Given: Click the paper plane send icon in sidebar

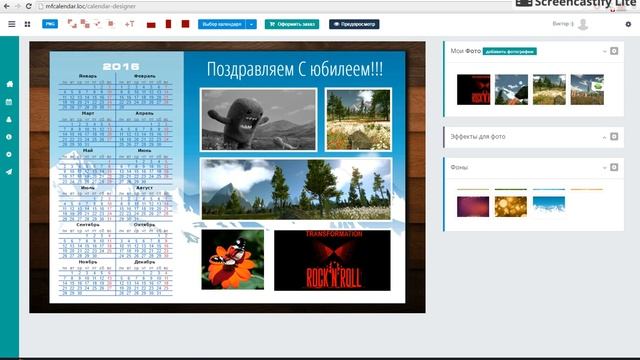Looking at the screenshot, I should click(9, 172).
